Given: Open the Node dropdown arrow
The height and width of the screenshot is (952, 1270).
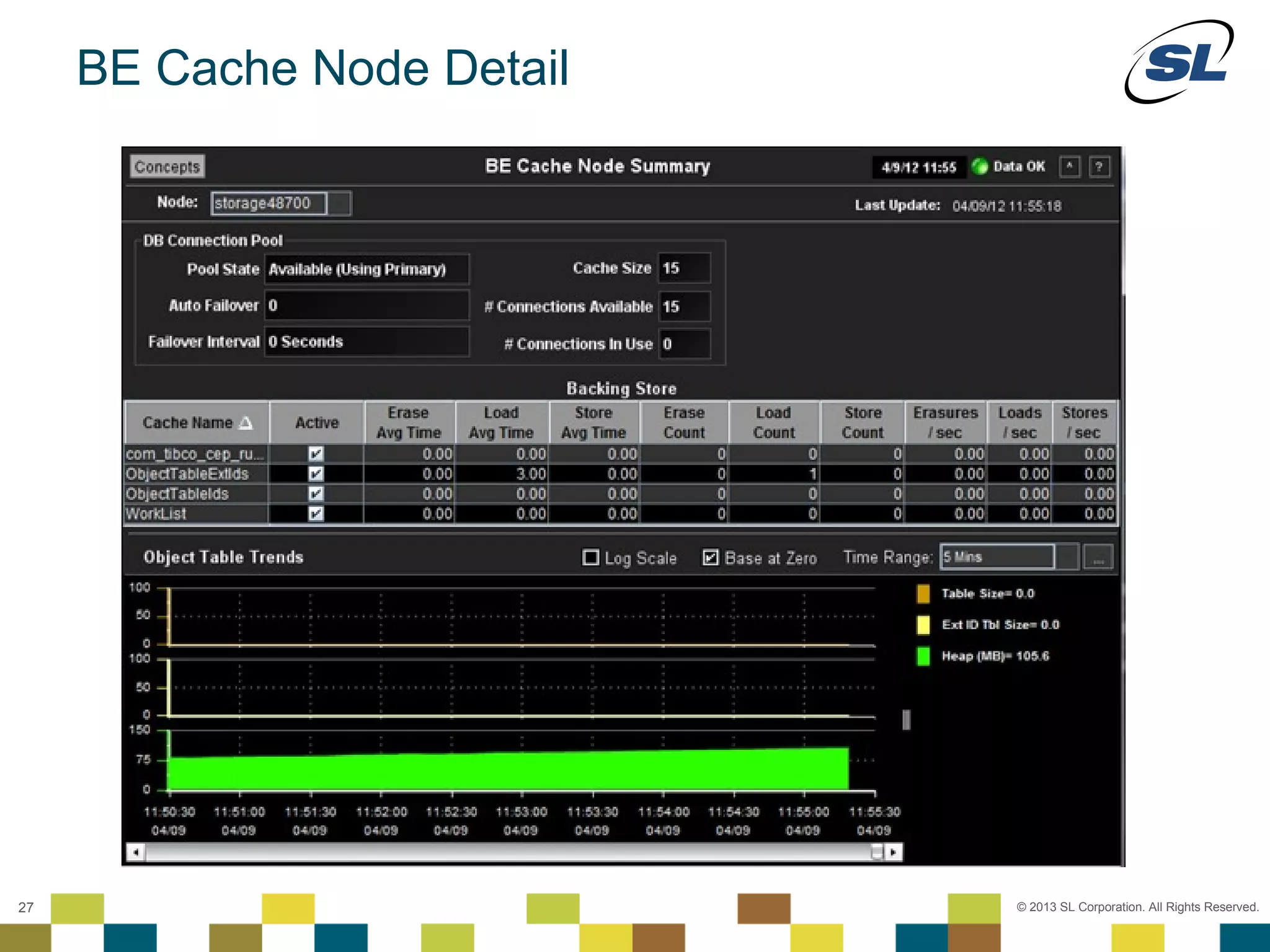Looking at the screenshot, I should coord(339,203).
